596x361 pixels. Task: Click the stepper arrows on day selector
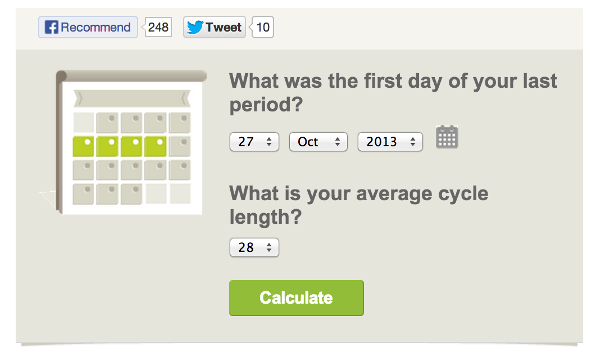click(x=269, y=142)
